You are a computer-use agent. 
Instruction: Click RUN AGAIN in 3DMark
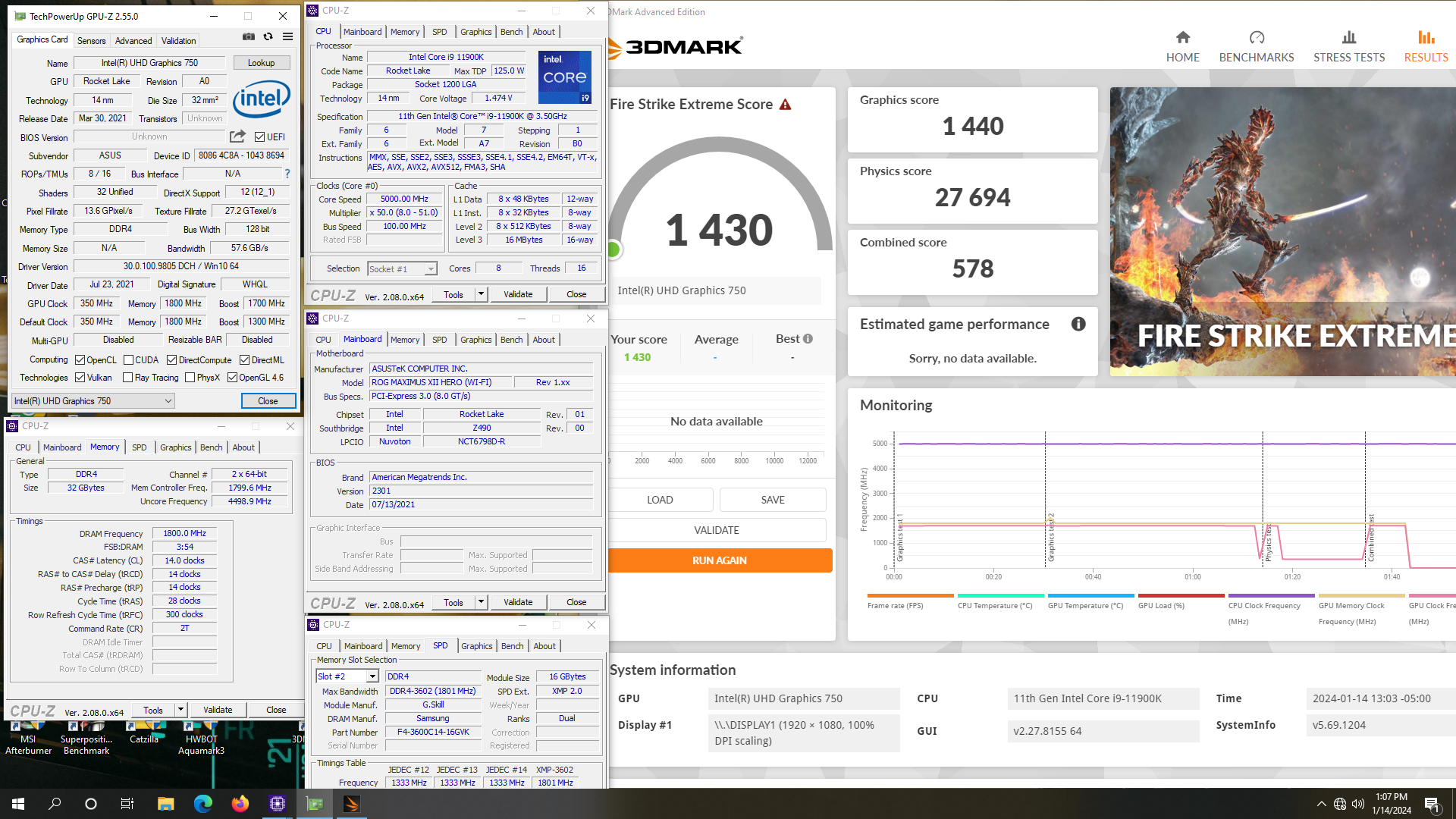pyautogui.click(x=720, y=560)
